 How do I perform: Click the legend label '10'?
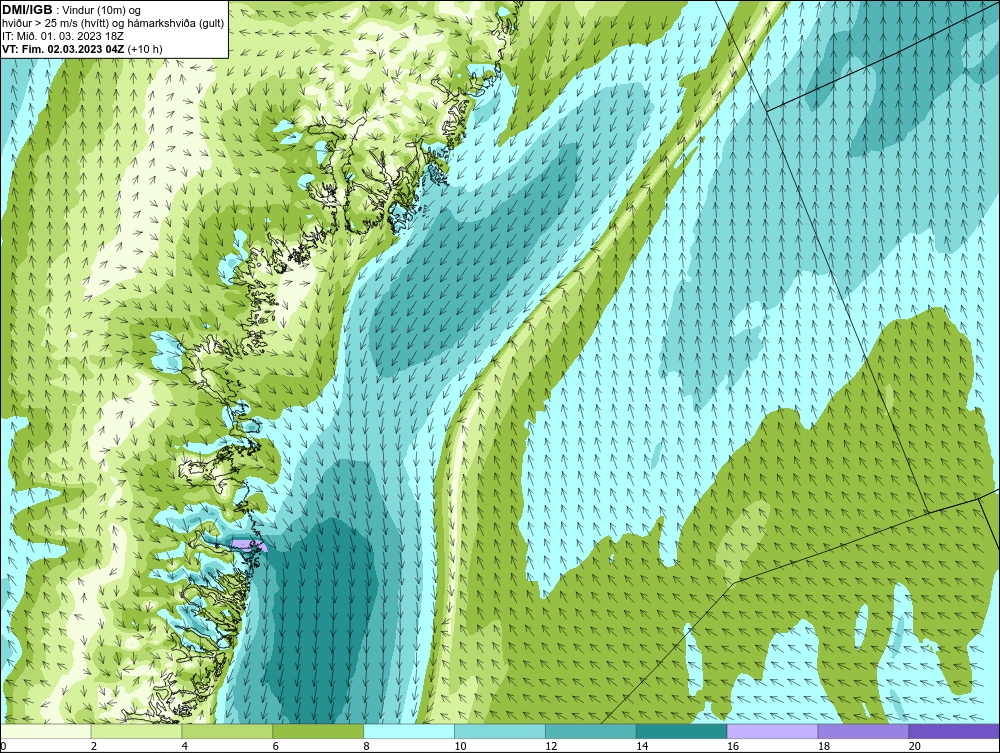click(x=460, y=746)
